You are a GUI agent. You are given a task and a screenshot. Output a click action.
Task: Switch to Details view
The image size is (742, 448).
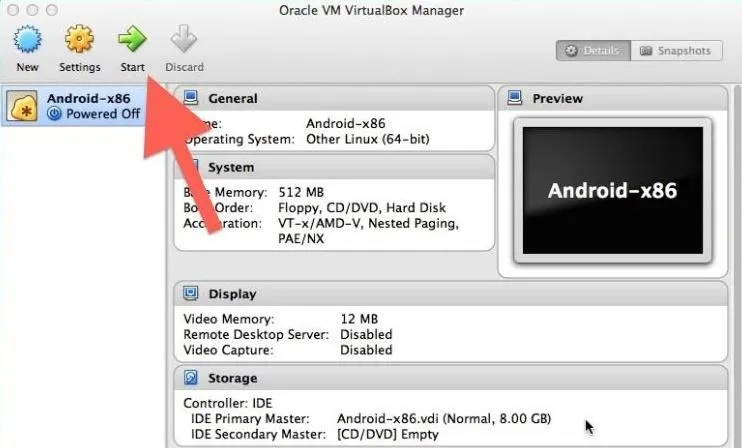click(x=593, y=51)
